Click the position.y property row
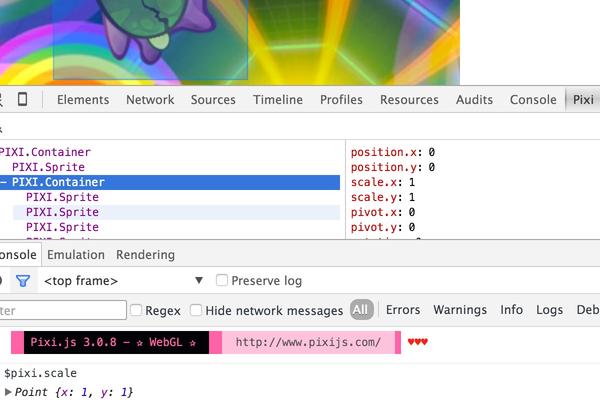Image resolution: width=600 pixels, height=400 pixels. [393, 167]
